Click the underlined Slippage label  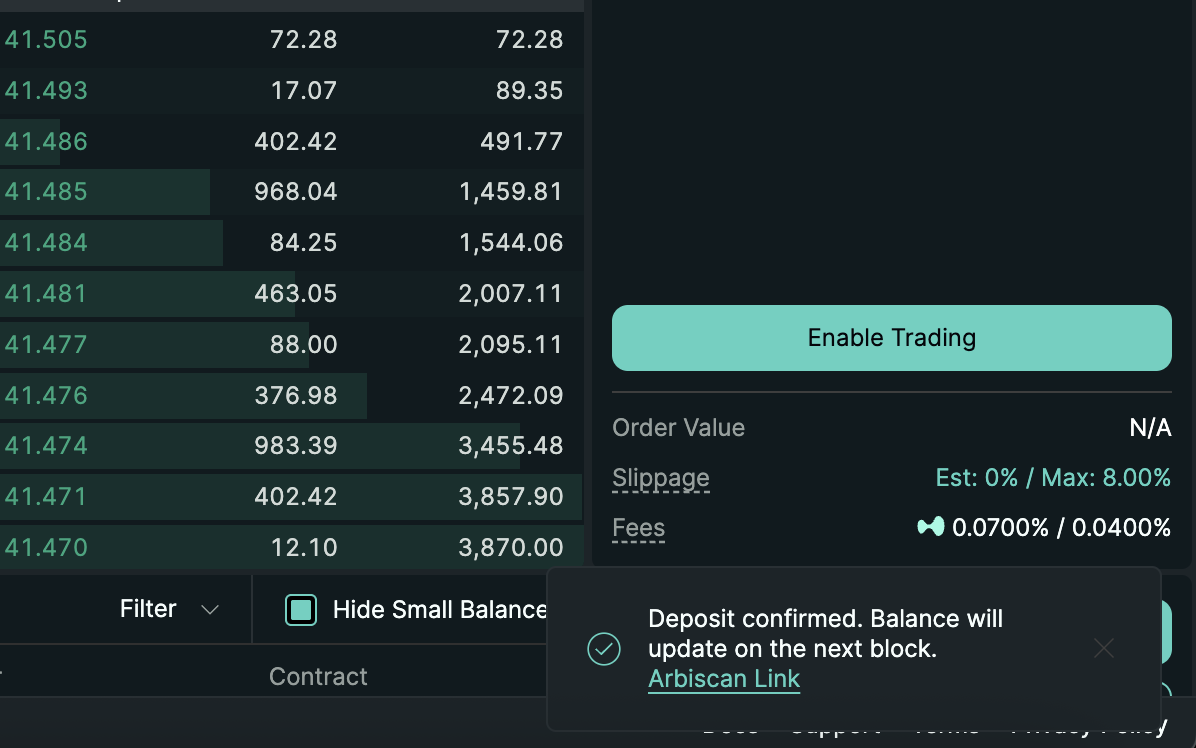click(x=661, y=478)
